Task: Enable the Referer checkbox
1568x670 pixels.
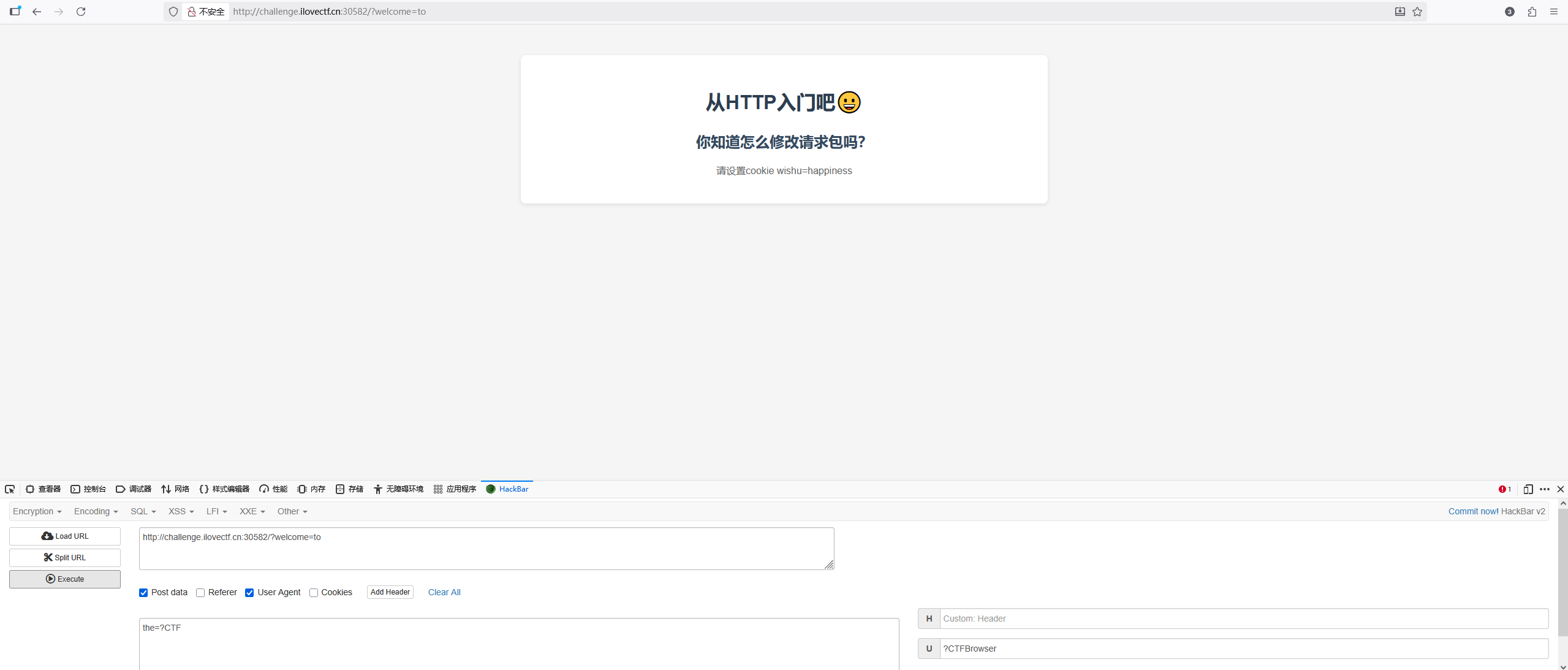Action: tap(200, 593)
